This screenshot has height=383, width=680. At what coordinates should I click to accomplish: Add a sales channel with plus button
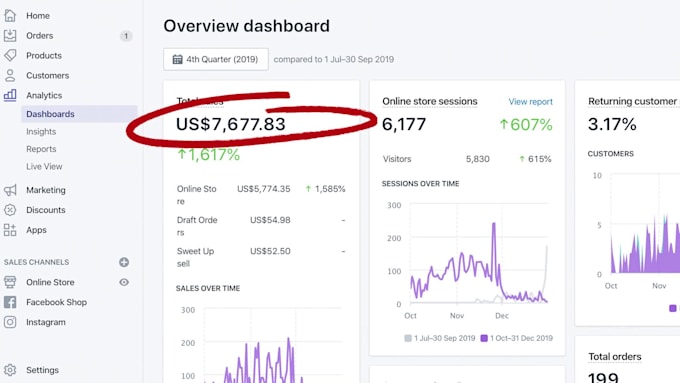click(x=124, y=262)
